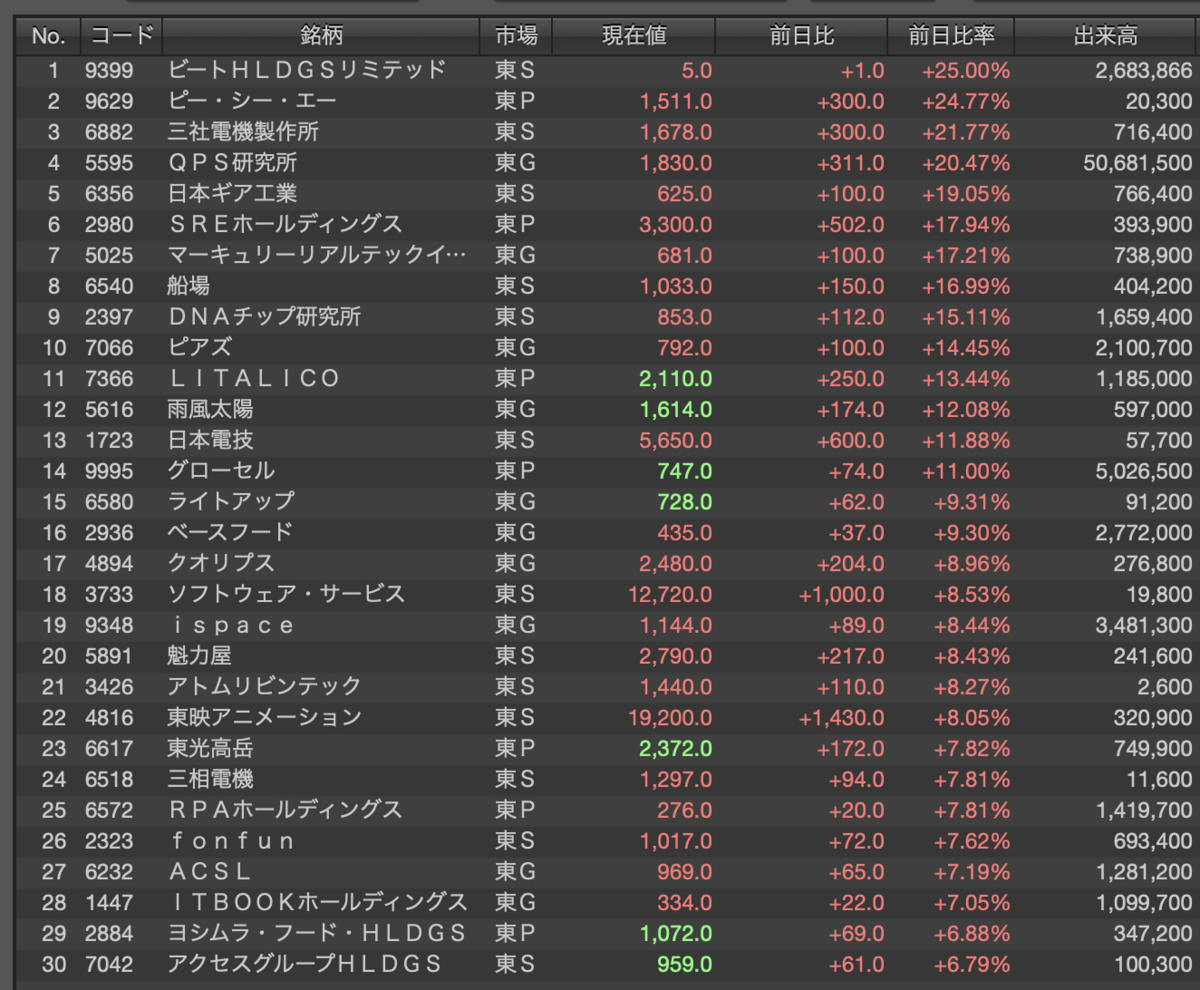Select stock name ライトアップ
The height and width of the screenshot is (990, 1200).
click(232, 501)
